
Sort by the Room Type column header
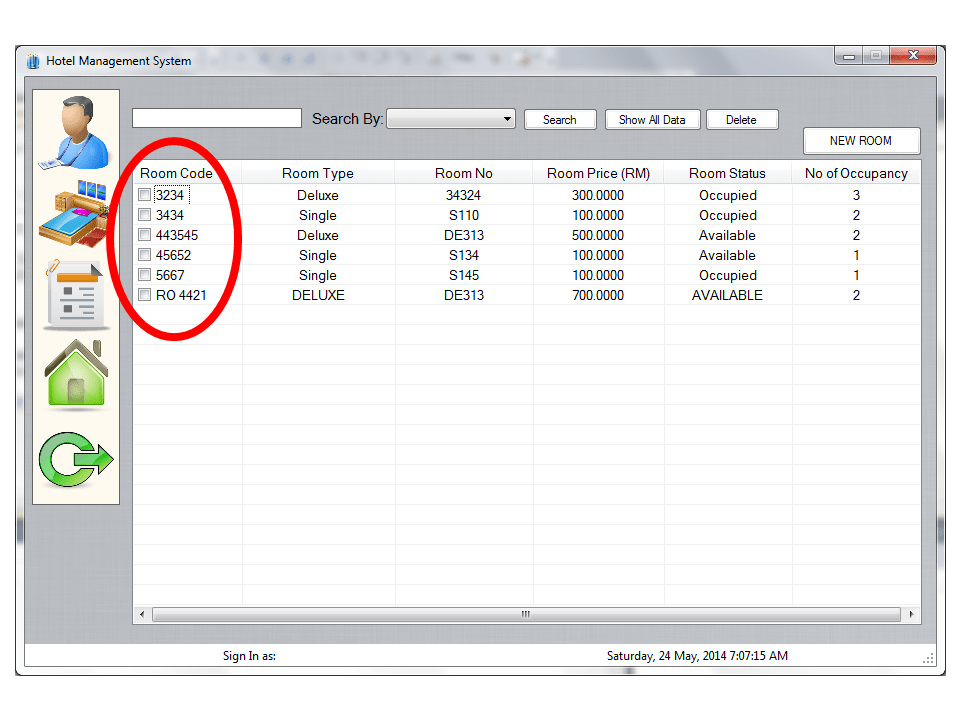coord(318,173)
